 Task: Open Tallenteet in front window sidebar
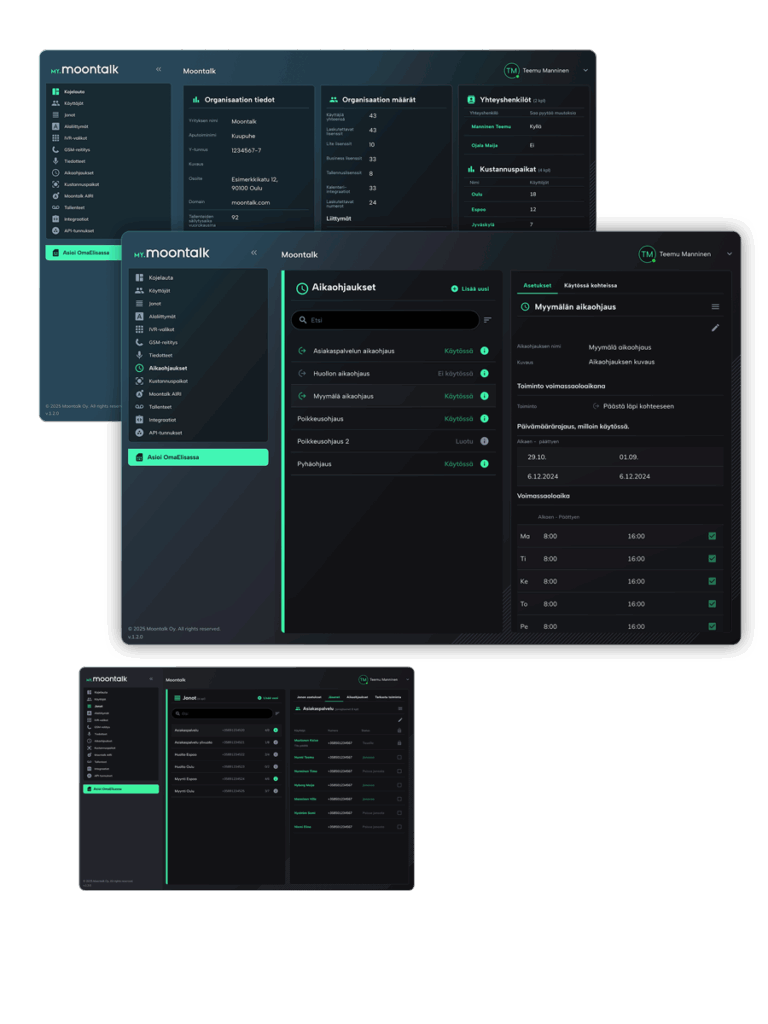tap(153, 407)
